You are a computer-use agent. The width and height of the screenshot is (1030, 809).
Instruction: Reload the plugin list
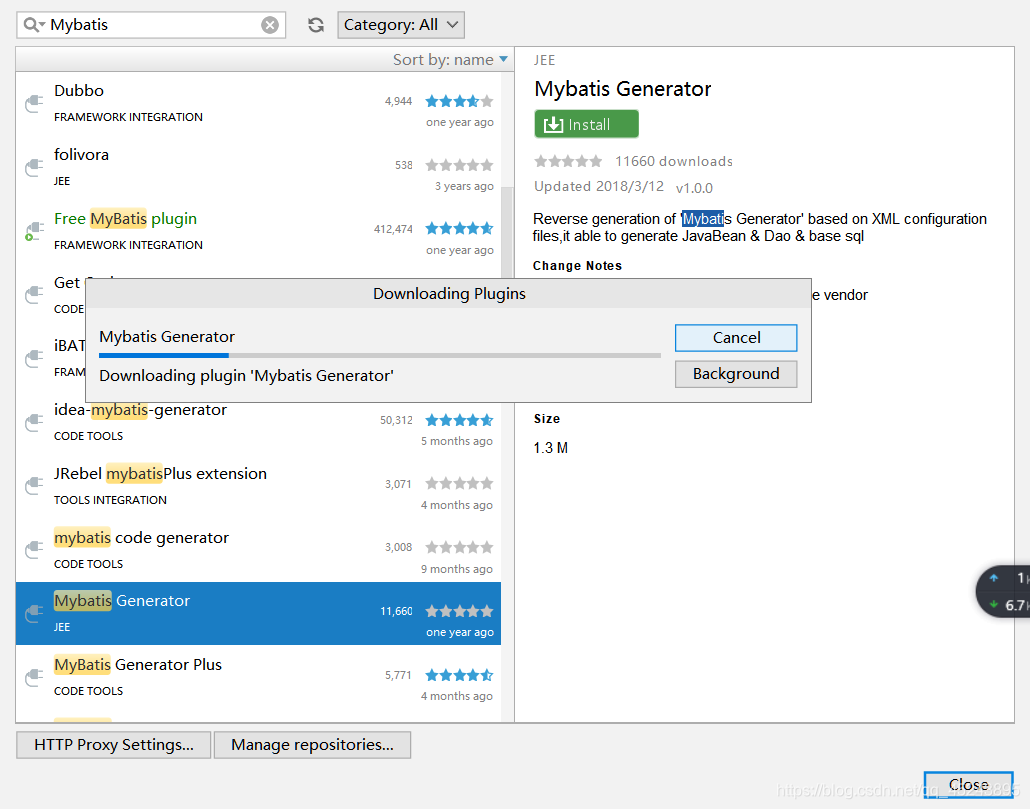click(x=316, y=25)
